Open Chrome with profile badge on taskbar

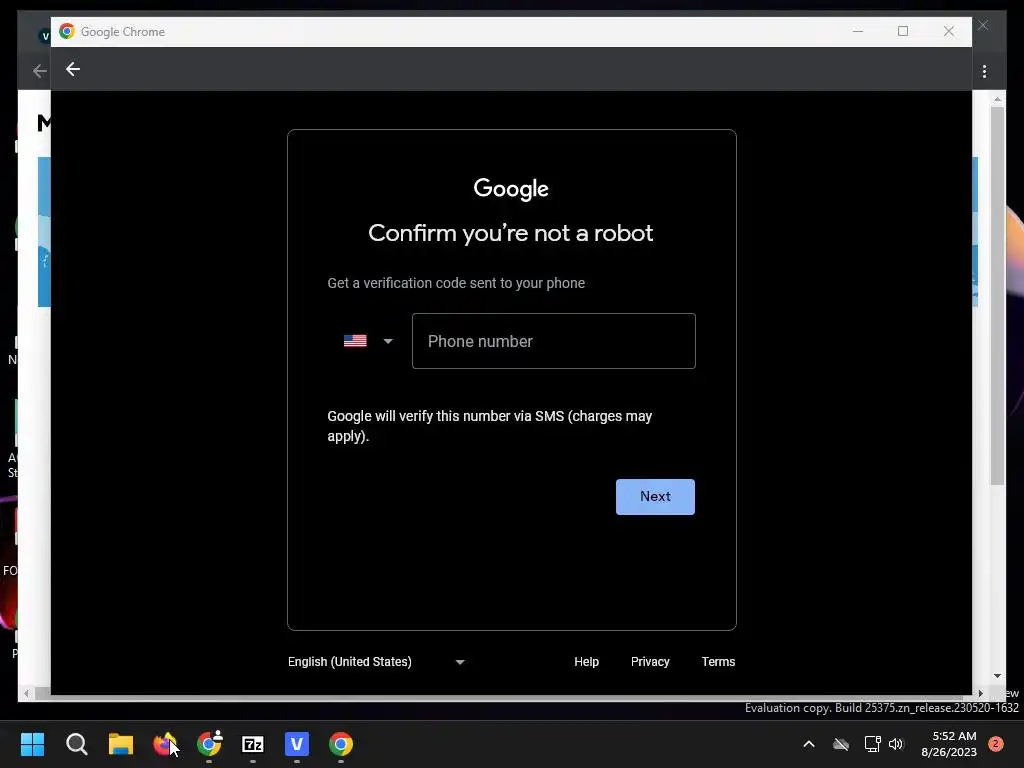[209, 744]
